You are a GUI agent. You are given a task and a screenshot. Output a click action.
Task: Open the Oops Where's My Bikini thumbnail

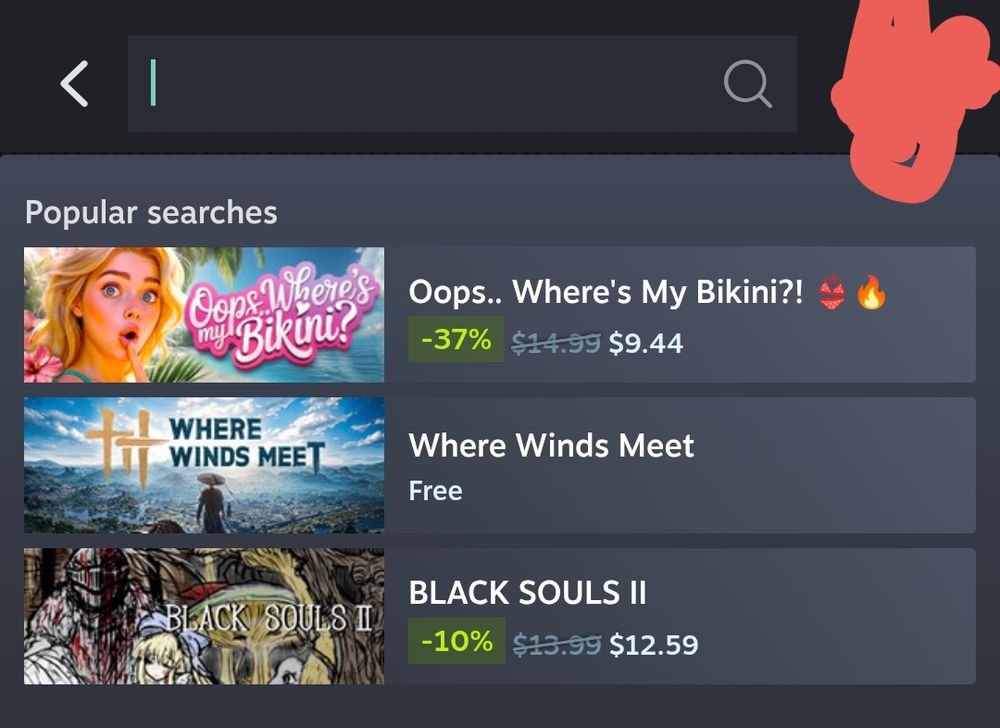(204, 315)
